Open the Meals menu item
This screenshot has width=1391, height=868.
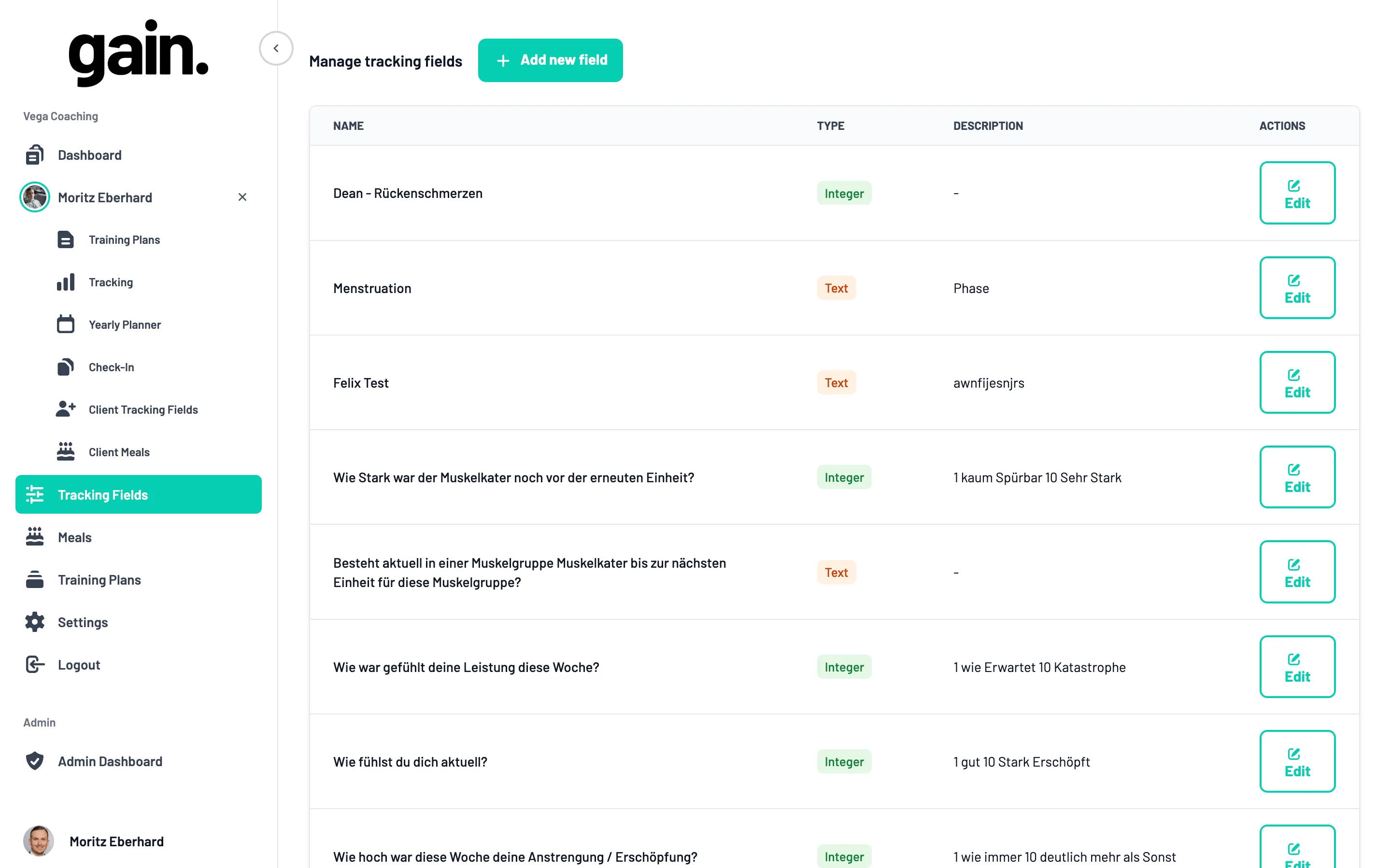point(75,537)
